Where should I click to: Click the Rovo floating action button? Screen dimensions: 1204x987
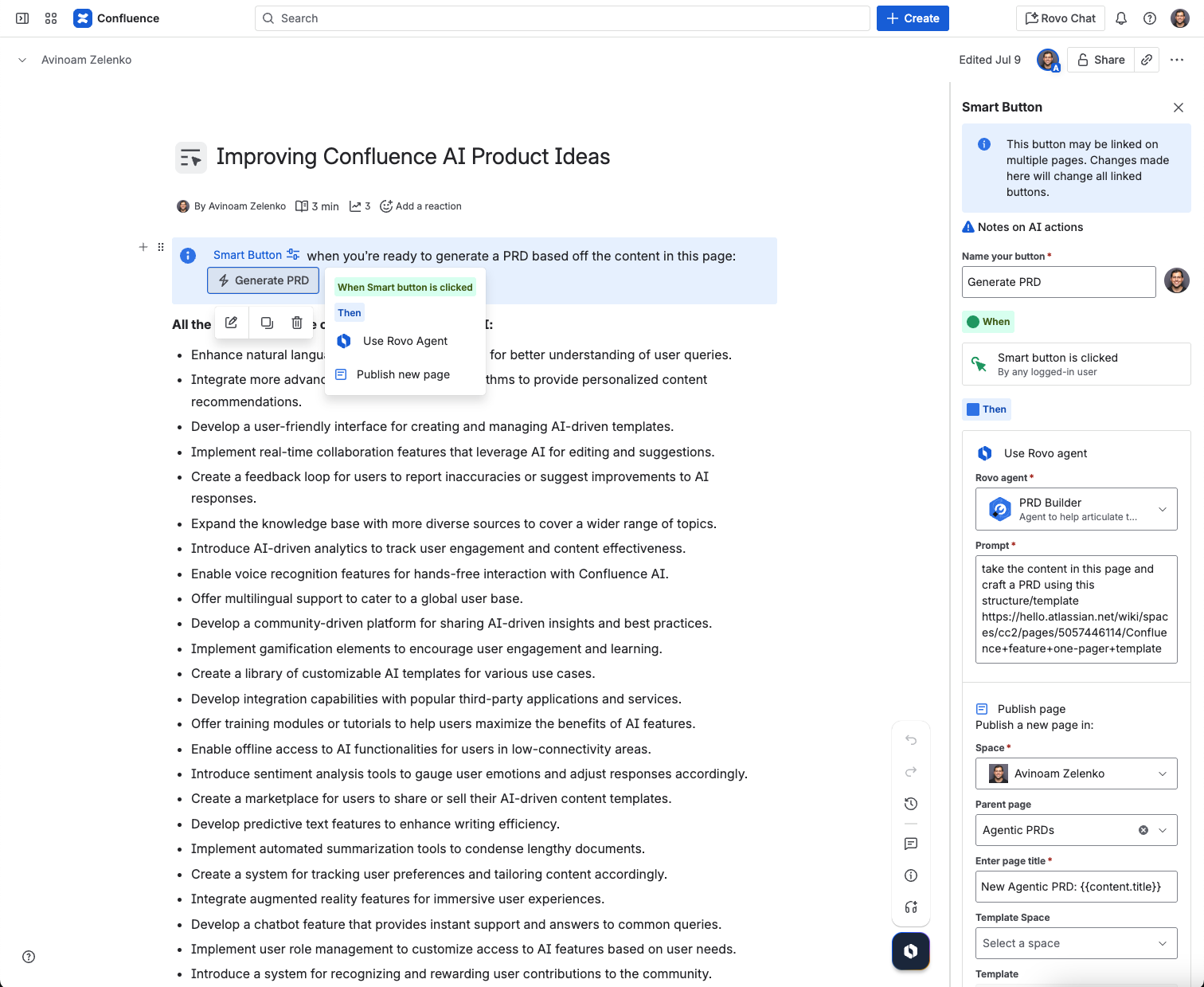point(911,951)
